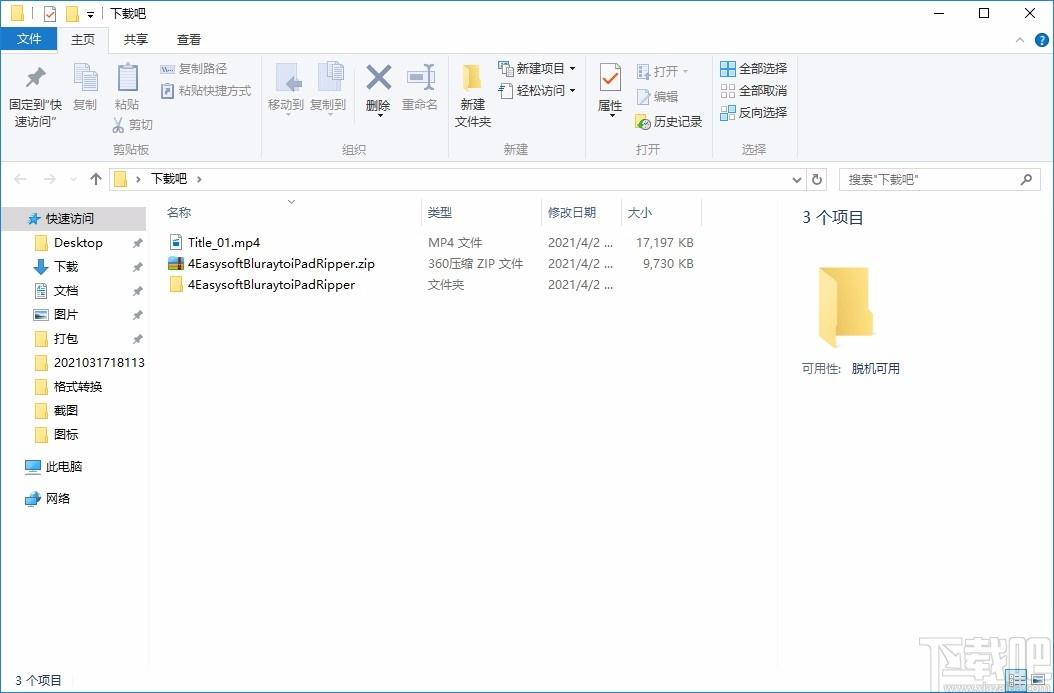The width and height of the screenshot is (1054, 693).
Task: Click the Rename icon
Action: coord(421,77)
